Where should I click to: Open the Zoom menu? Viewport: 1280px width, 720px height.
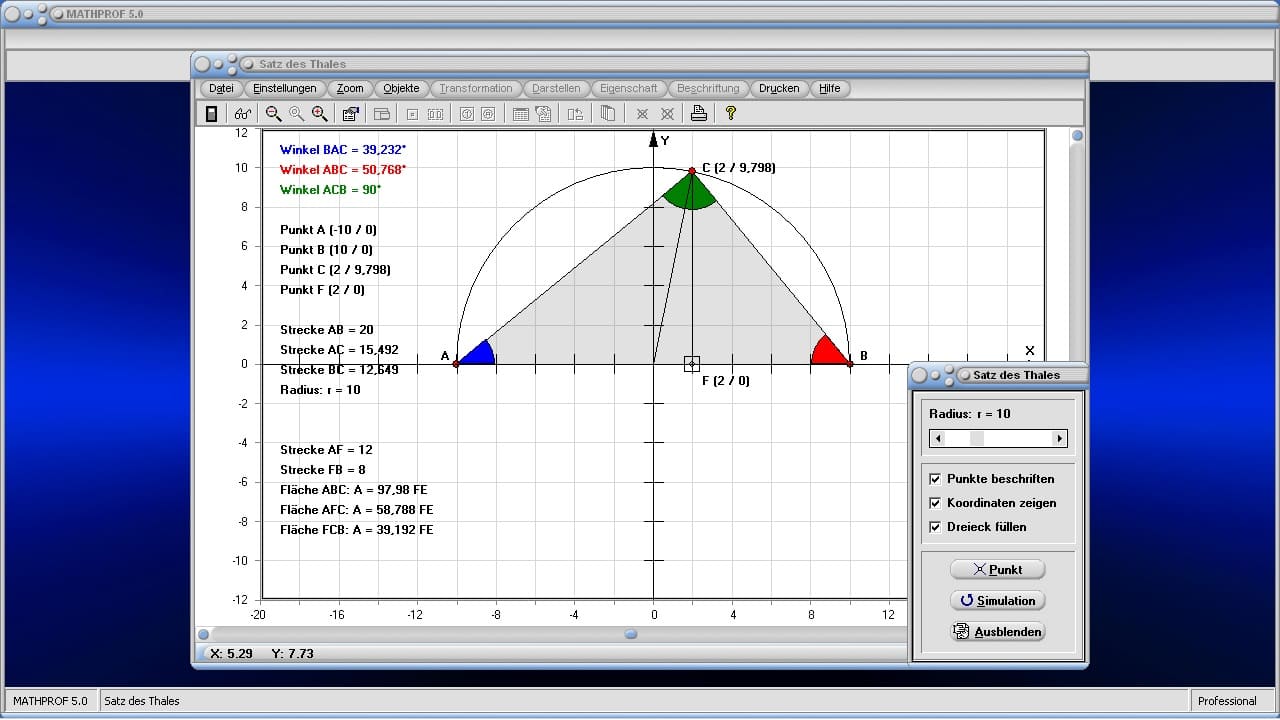tap(350, 88)
